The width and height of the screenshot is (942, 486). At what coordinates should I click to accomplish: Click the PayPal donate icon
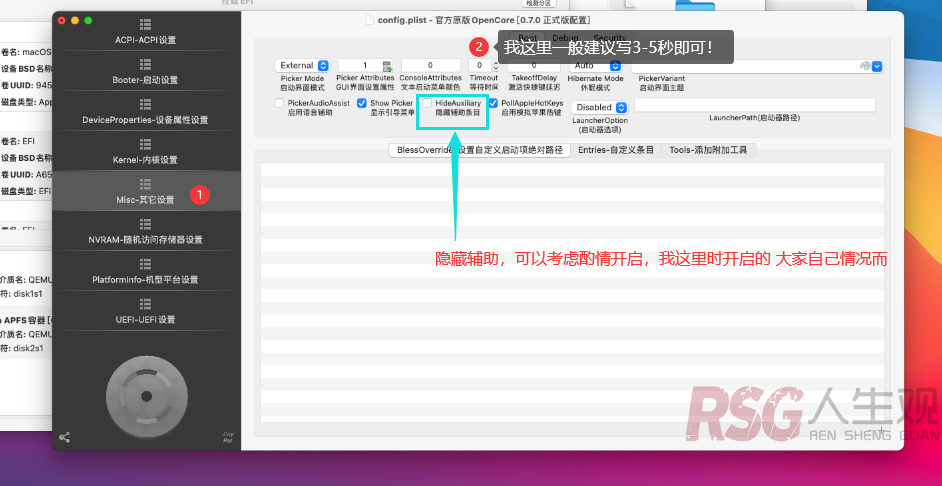(x=228, y=437)
